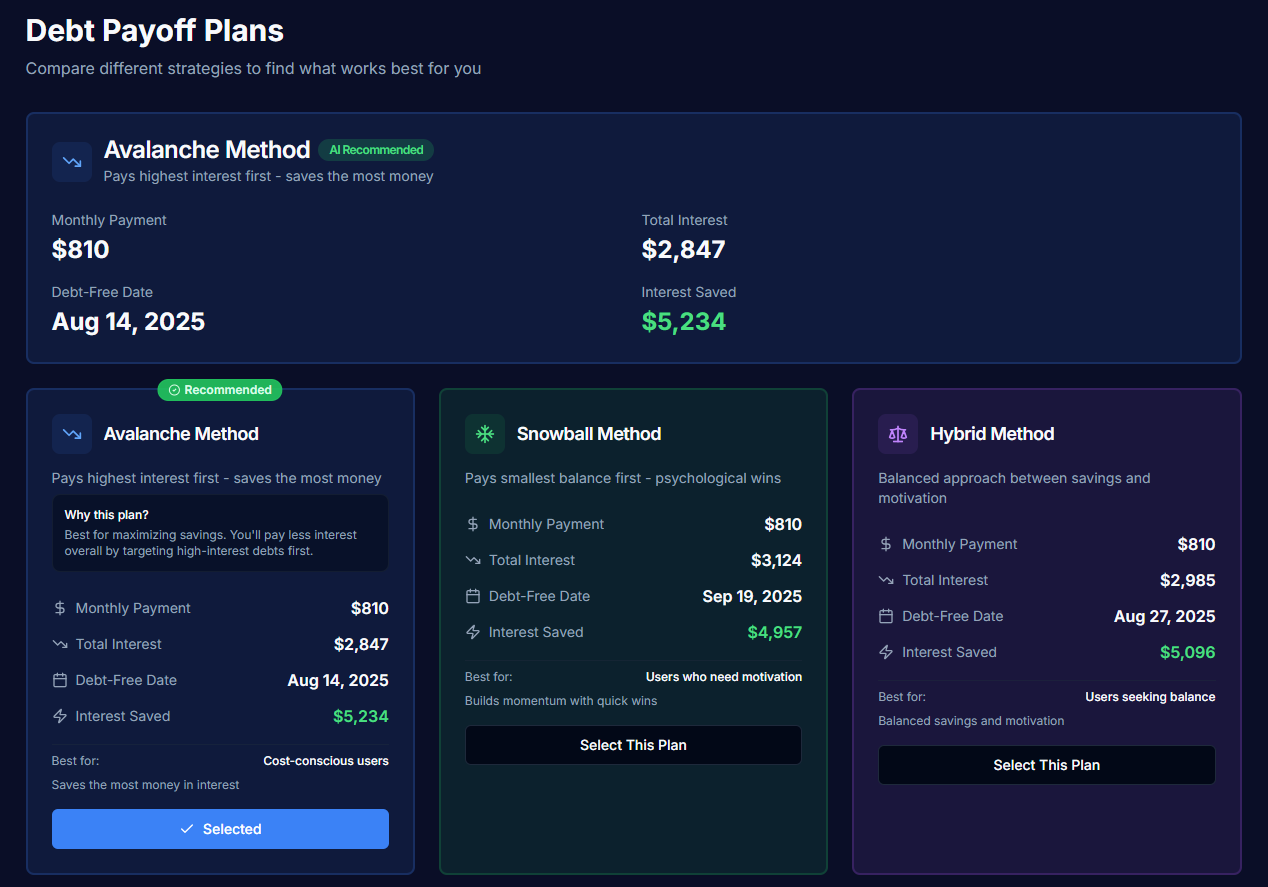Click the lightning icon beside Hybrid Interest Saved
The image size is (1268, 887).
884,651
